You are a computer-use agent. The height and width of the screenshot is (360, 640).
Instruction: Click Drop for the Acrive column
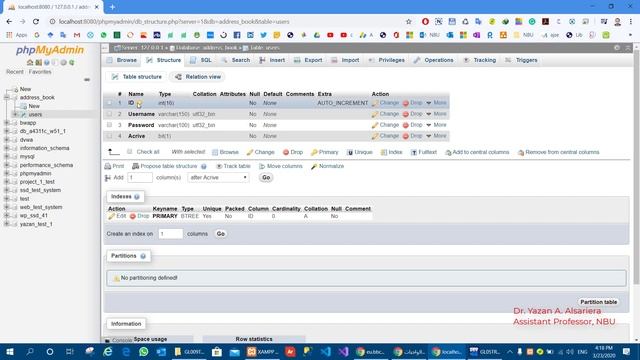point(413,136)
